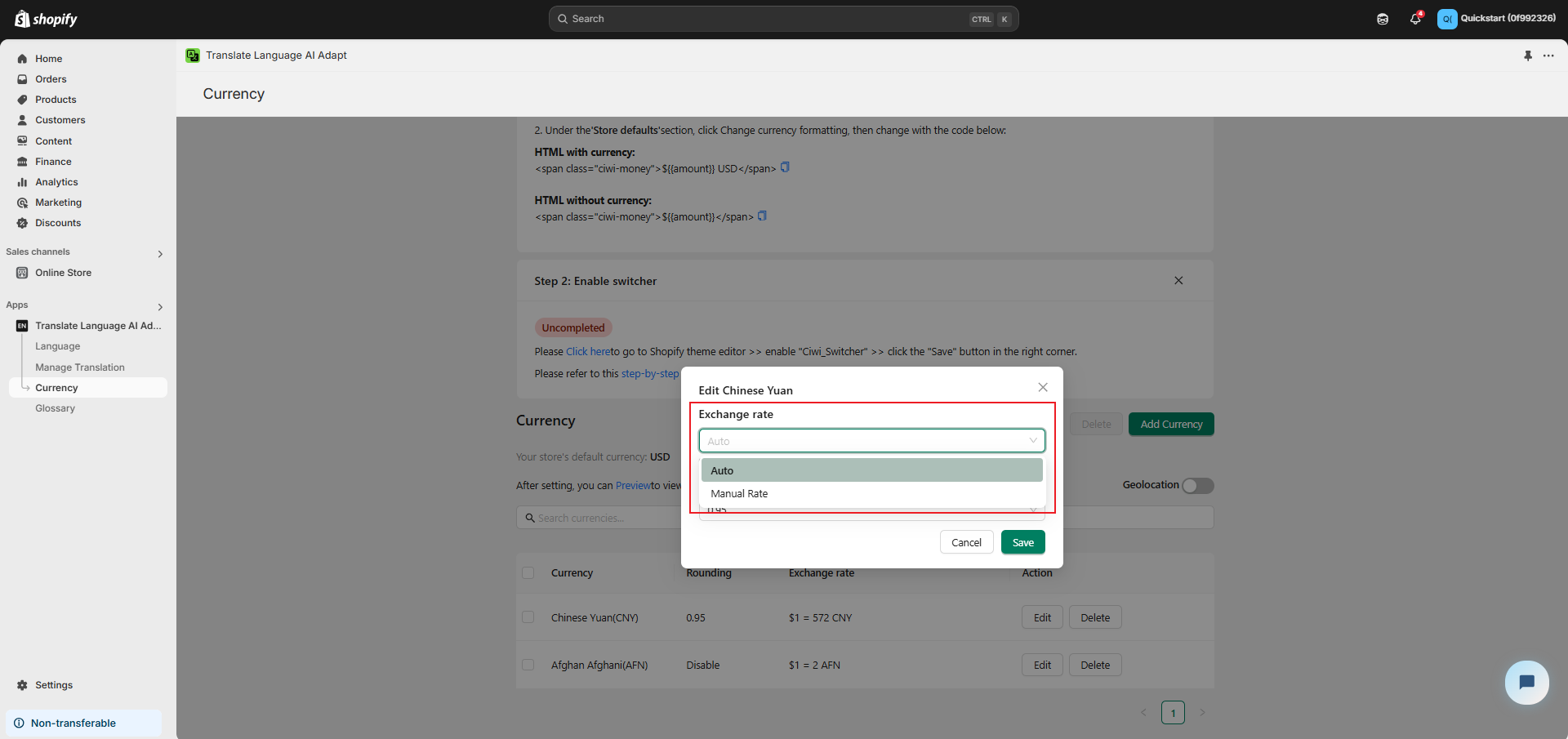Save the Chinese Yuan edits
The height and width of the screenshot is (739, 1568).
pyautogui.click(x=1022, y=542)
